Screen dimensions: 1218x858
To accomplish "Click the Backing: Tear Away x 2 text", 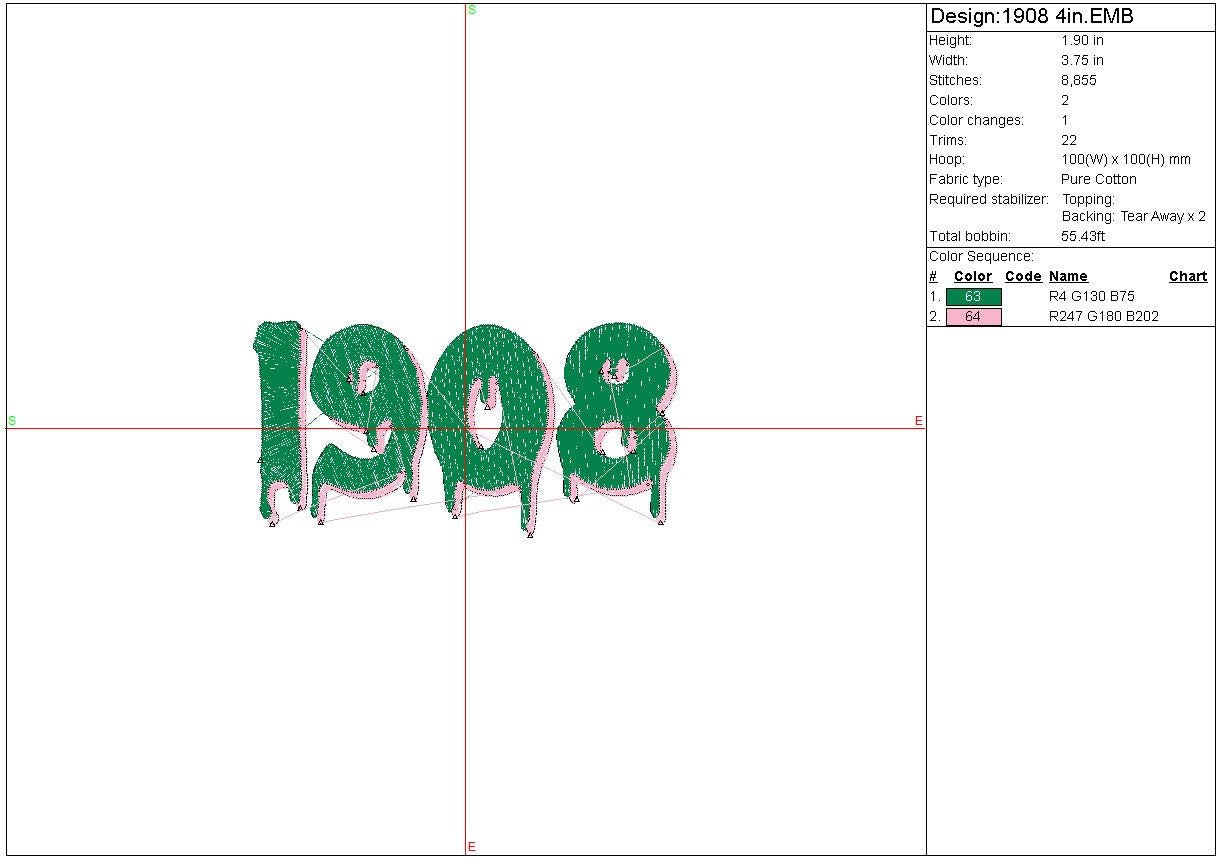I will (1133, 217).
